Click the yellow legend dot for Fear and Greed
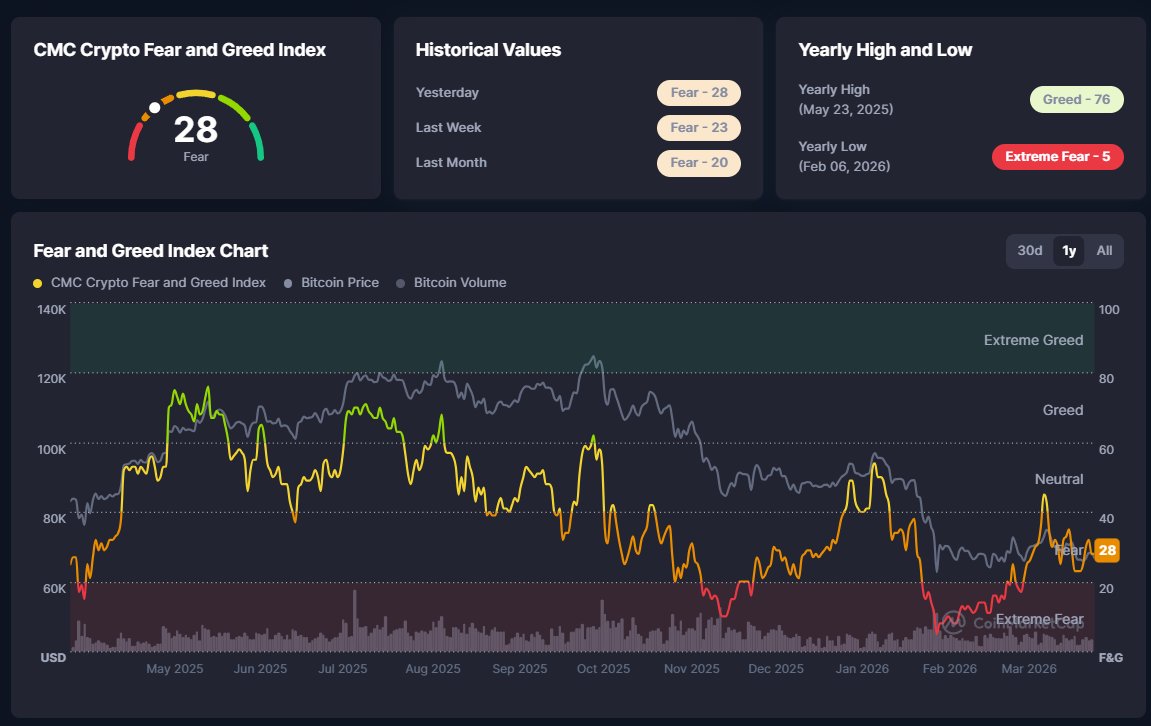1151x726 pixels. coord(38,283)
